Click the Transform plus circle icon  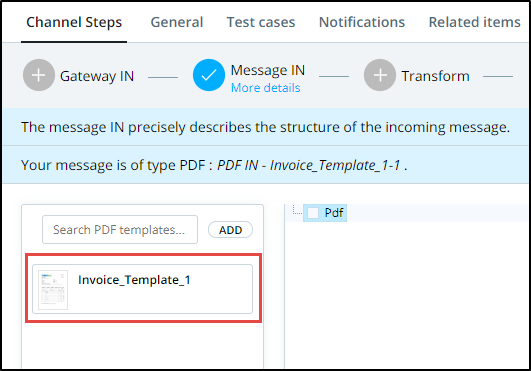380,75
